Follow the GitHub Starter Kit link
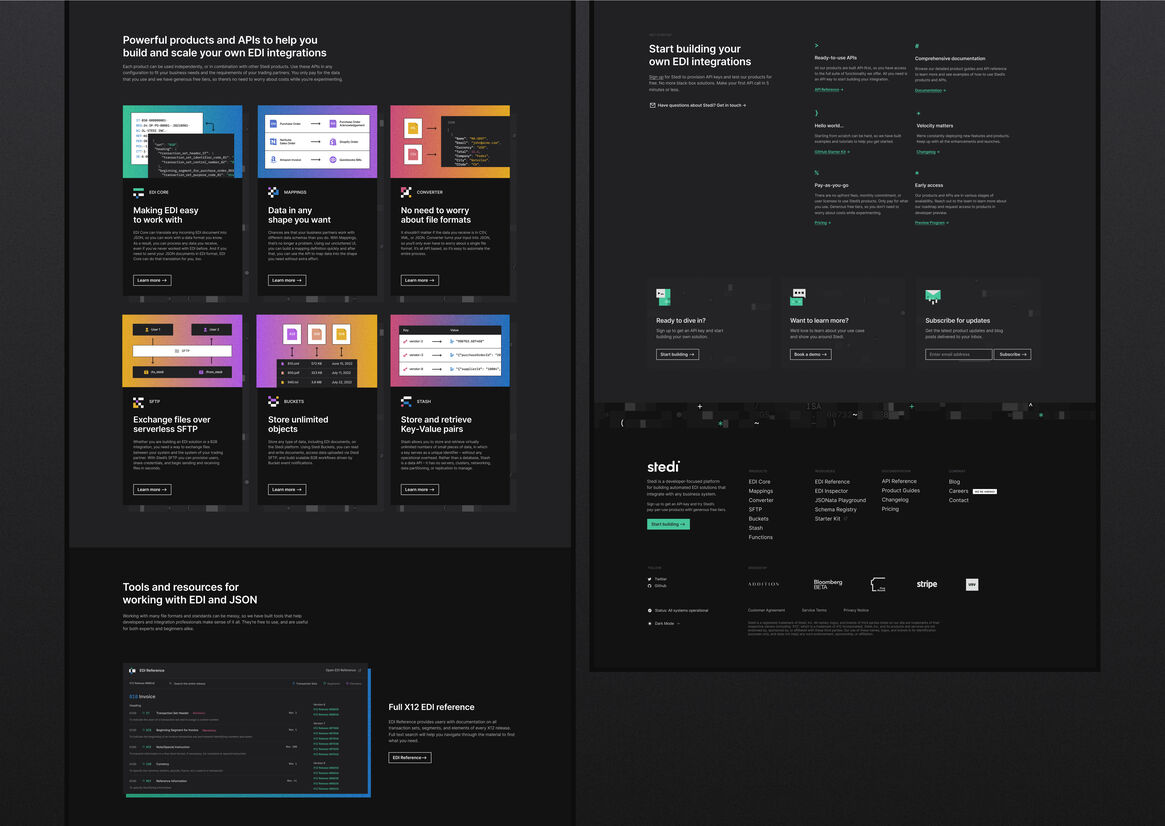This screenshot has width=1165, height=826. (832, 152)
